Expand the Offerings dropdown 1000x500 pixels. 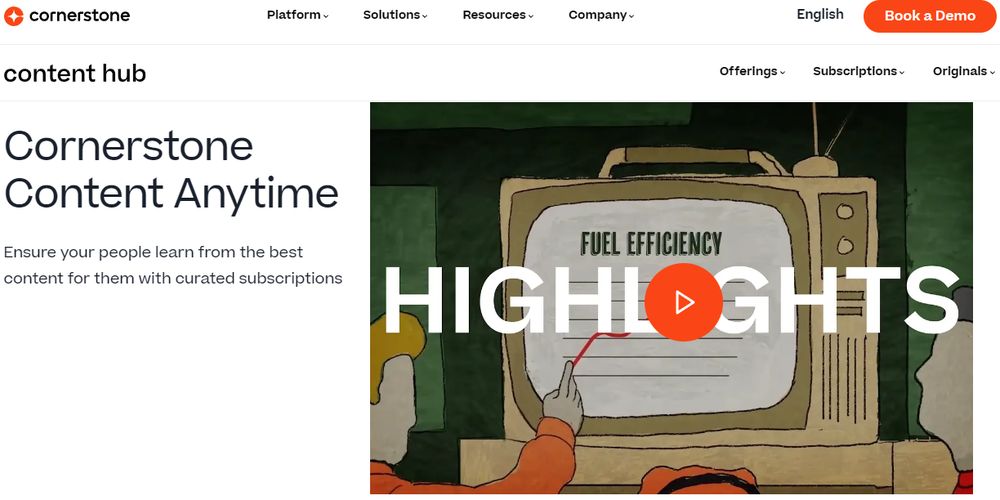pyautogui.click(x=753, y=71)
